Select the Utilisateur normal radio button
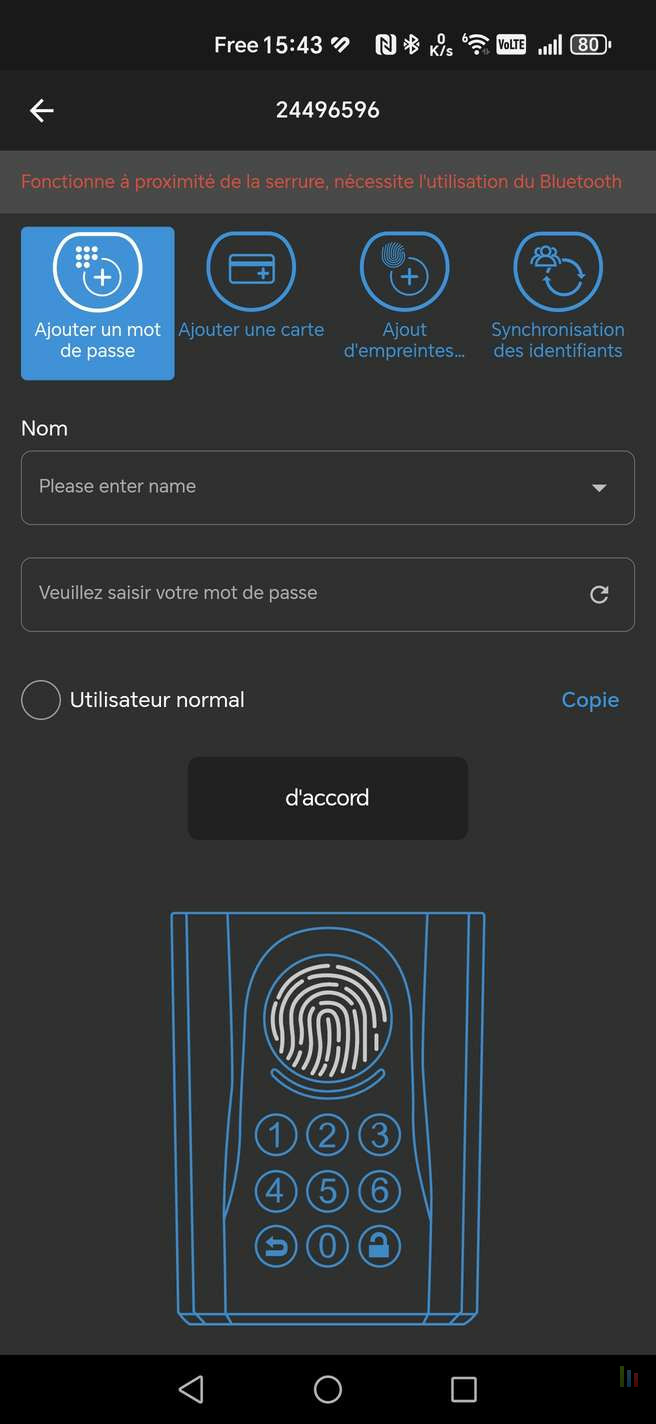 click(x=41, y=700)
